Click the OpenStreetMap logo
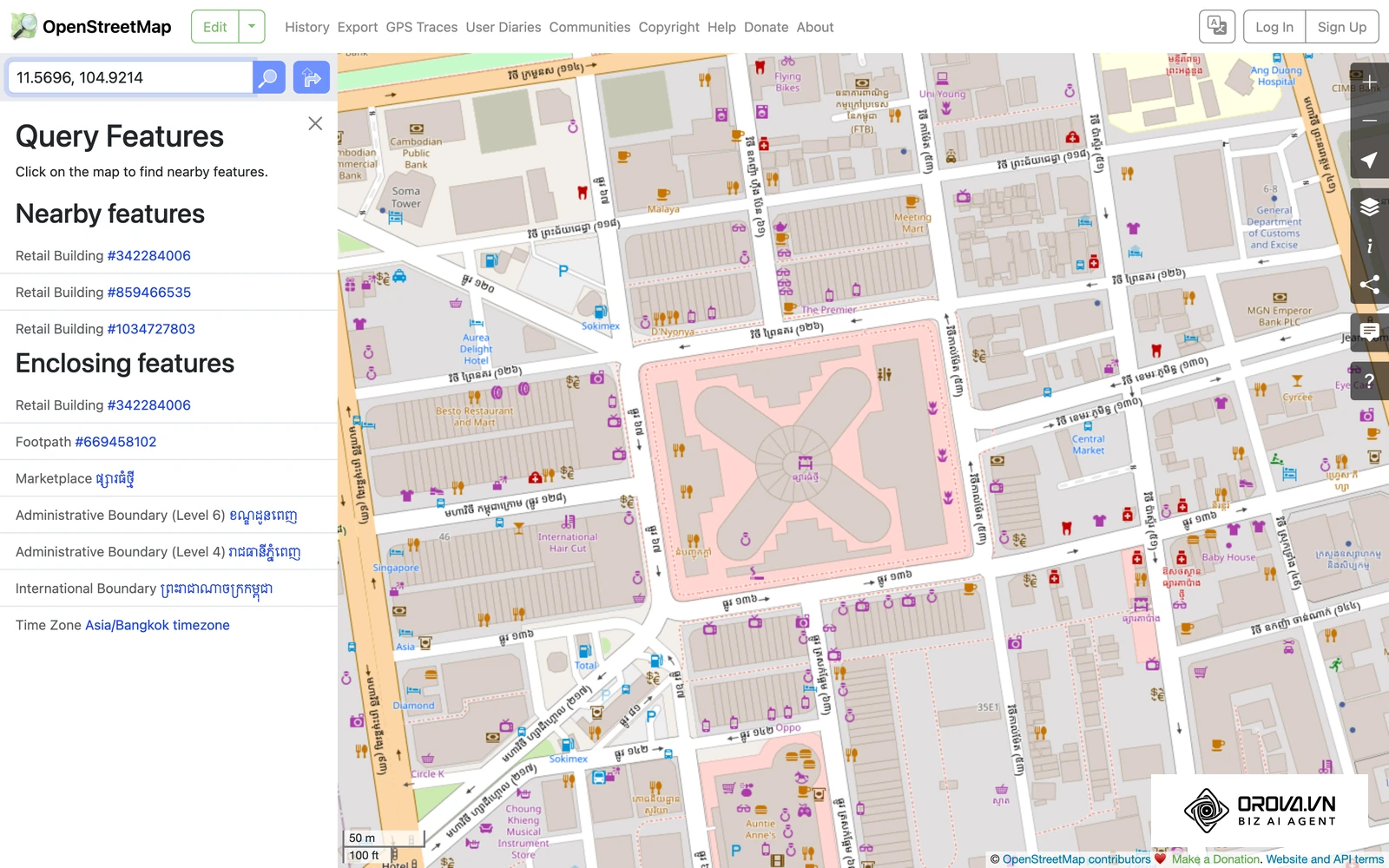The width and height of the screenshot is (1389, 868). coord(91,27)
